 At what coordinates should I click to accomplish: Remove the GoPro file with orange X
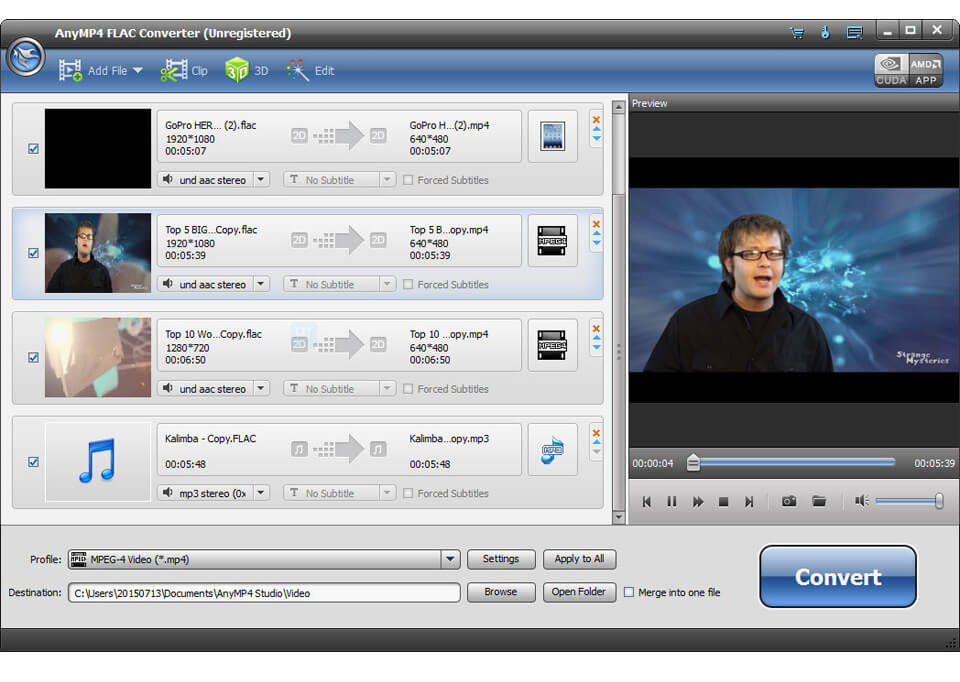click(596, 119)
